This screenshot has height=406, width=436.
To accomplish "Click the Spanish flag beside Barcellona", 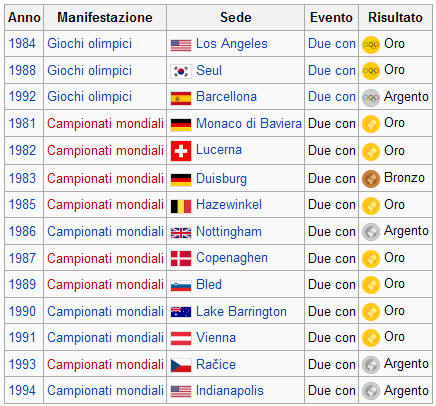I will [181, 98].
